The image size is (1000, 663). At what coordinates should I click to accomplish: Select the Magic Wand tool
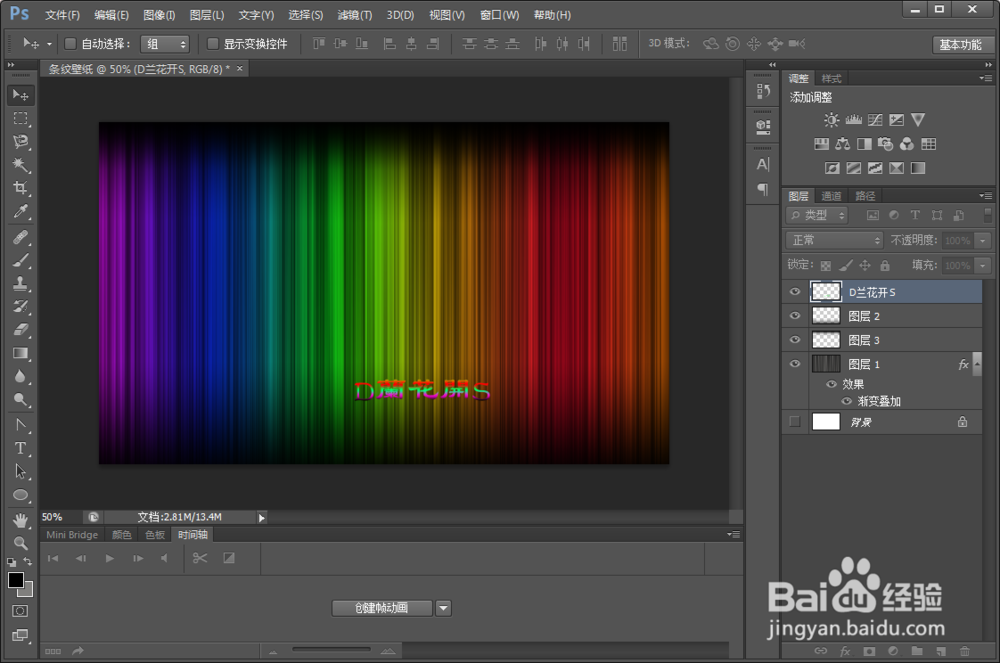[x=20, y=165]
